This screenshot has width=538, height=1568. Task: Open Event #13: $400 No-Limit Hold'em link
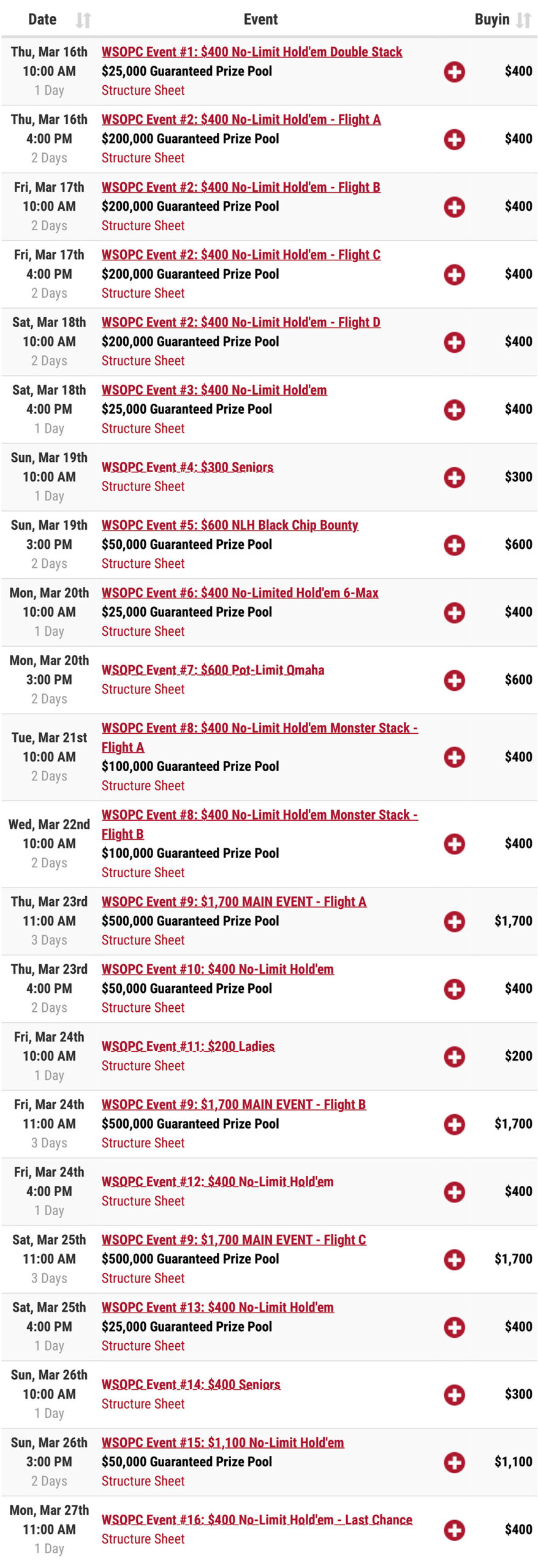pos(218,1307)
